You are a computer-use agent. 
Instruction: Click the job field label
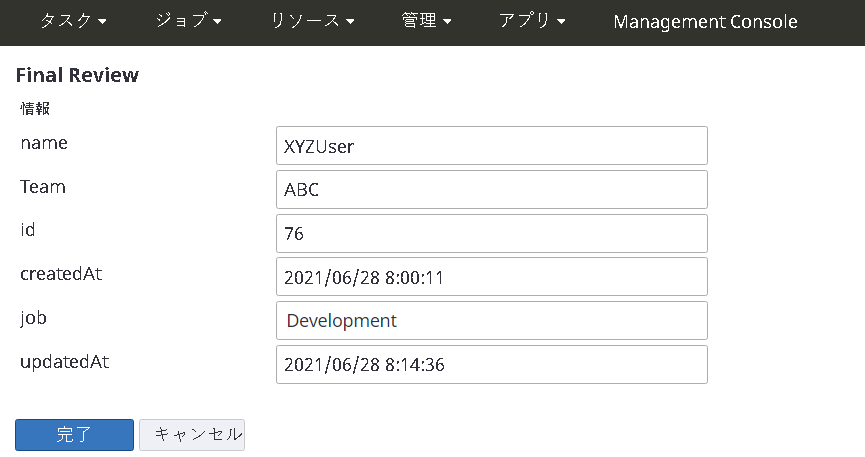click(x=34, y=318)
